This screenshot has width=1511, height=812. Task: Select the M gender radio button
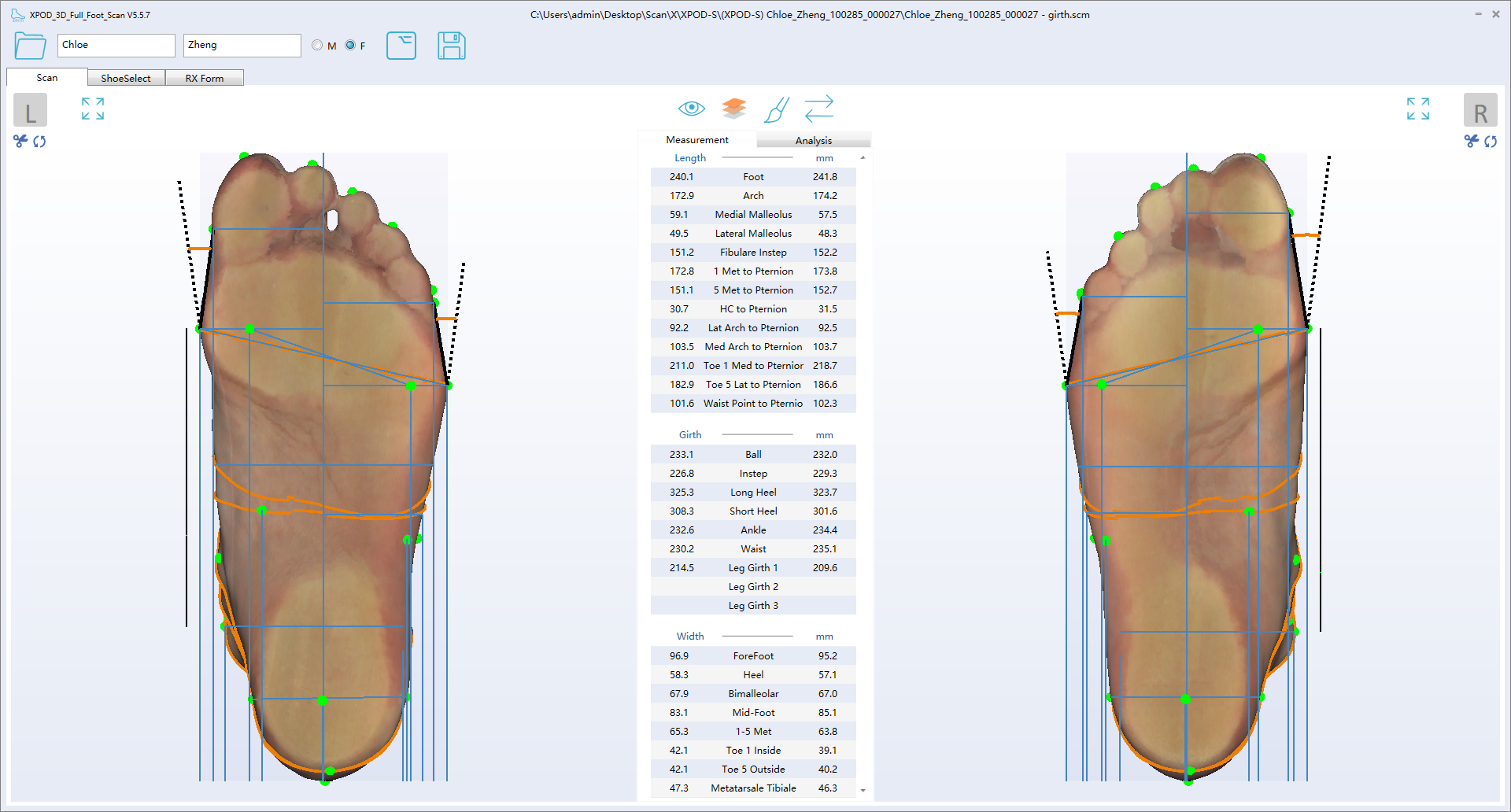click(x=317, y=46)
